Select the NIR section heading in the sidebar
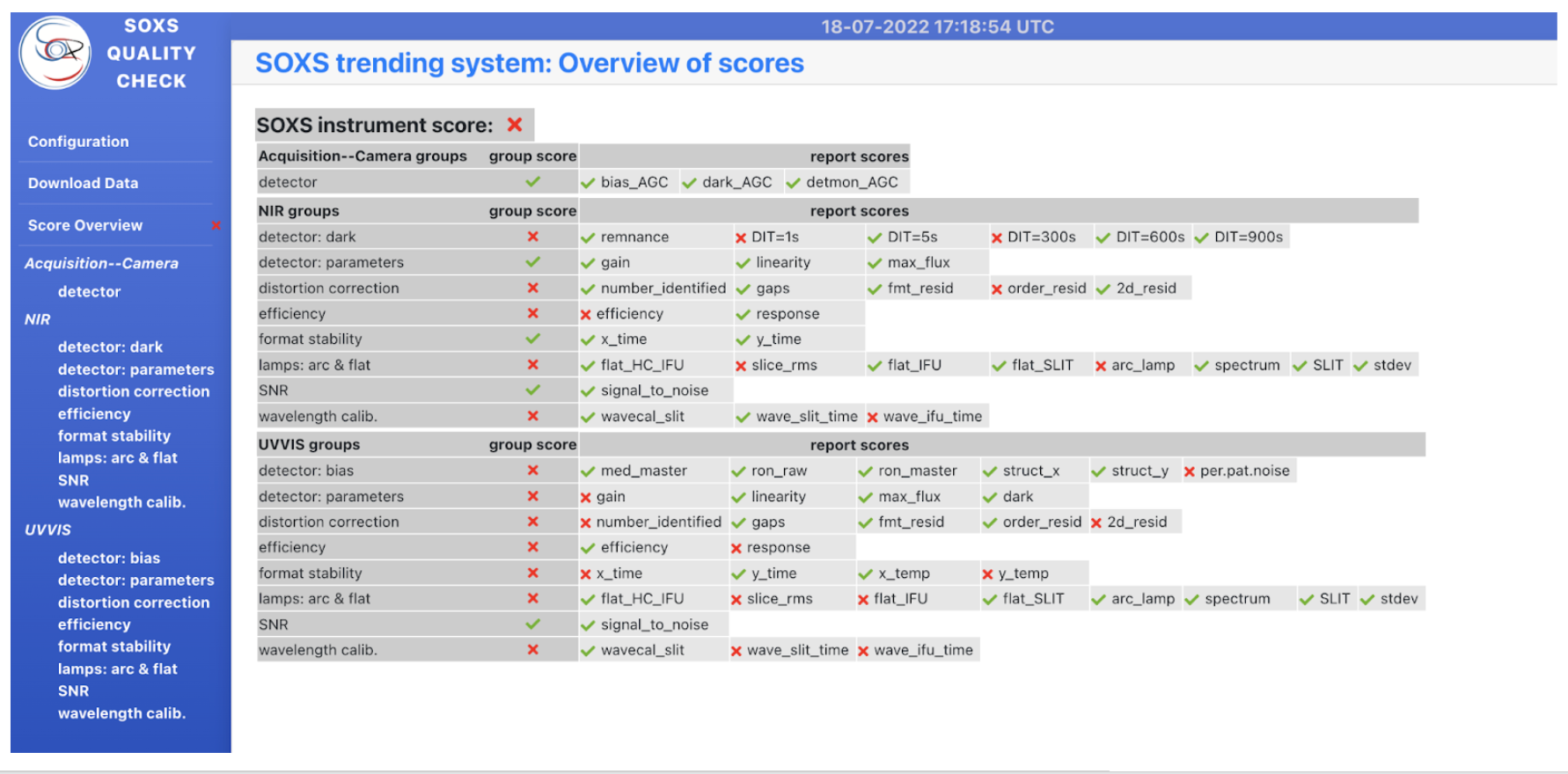Viewport: 1568px width, 774px height. [37, 319]
